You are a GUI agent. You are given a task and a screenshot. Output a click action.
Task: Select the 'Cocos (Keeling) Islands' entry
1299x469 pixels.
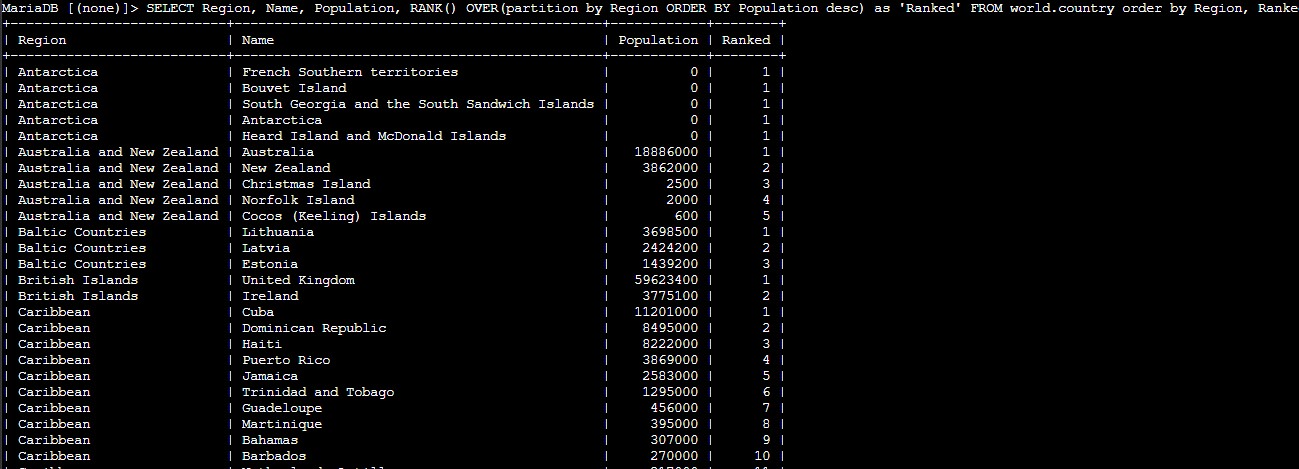[334, 216]
